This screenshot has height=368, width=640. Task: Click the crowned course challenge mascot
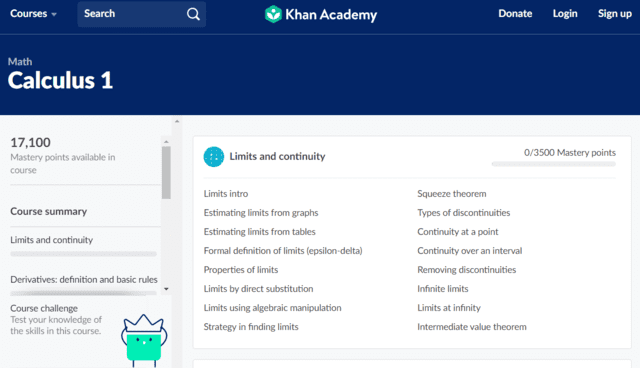tap(144, 340)
